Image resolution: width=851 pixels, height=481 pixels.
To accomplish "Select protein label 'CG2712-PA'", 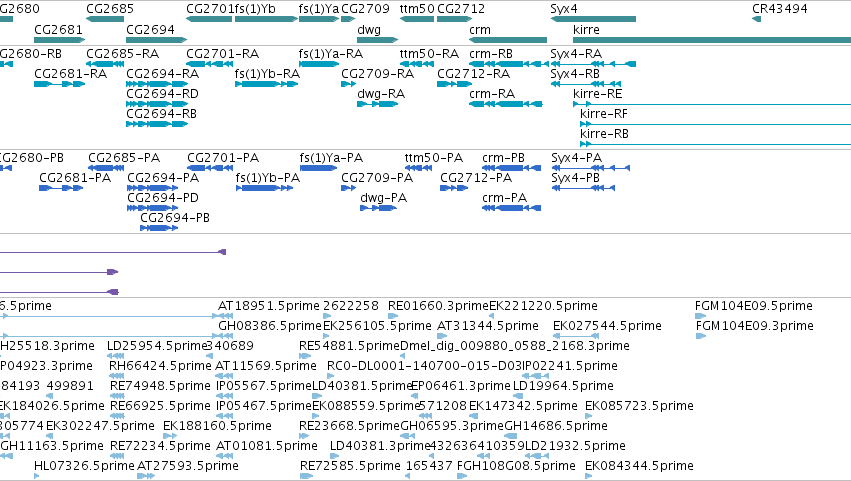I will coord(476,178).
